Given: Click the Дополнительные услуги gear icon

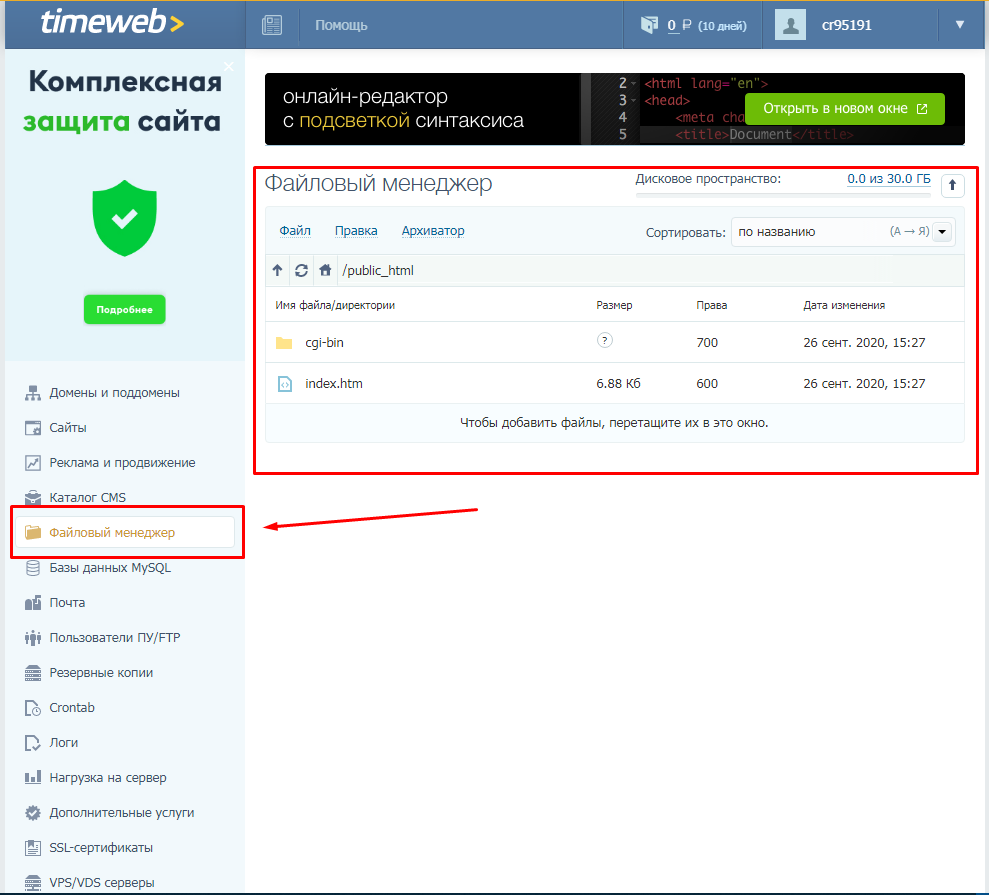Looking at the screenshot, I should point(33,813).
